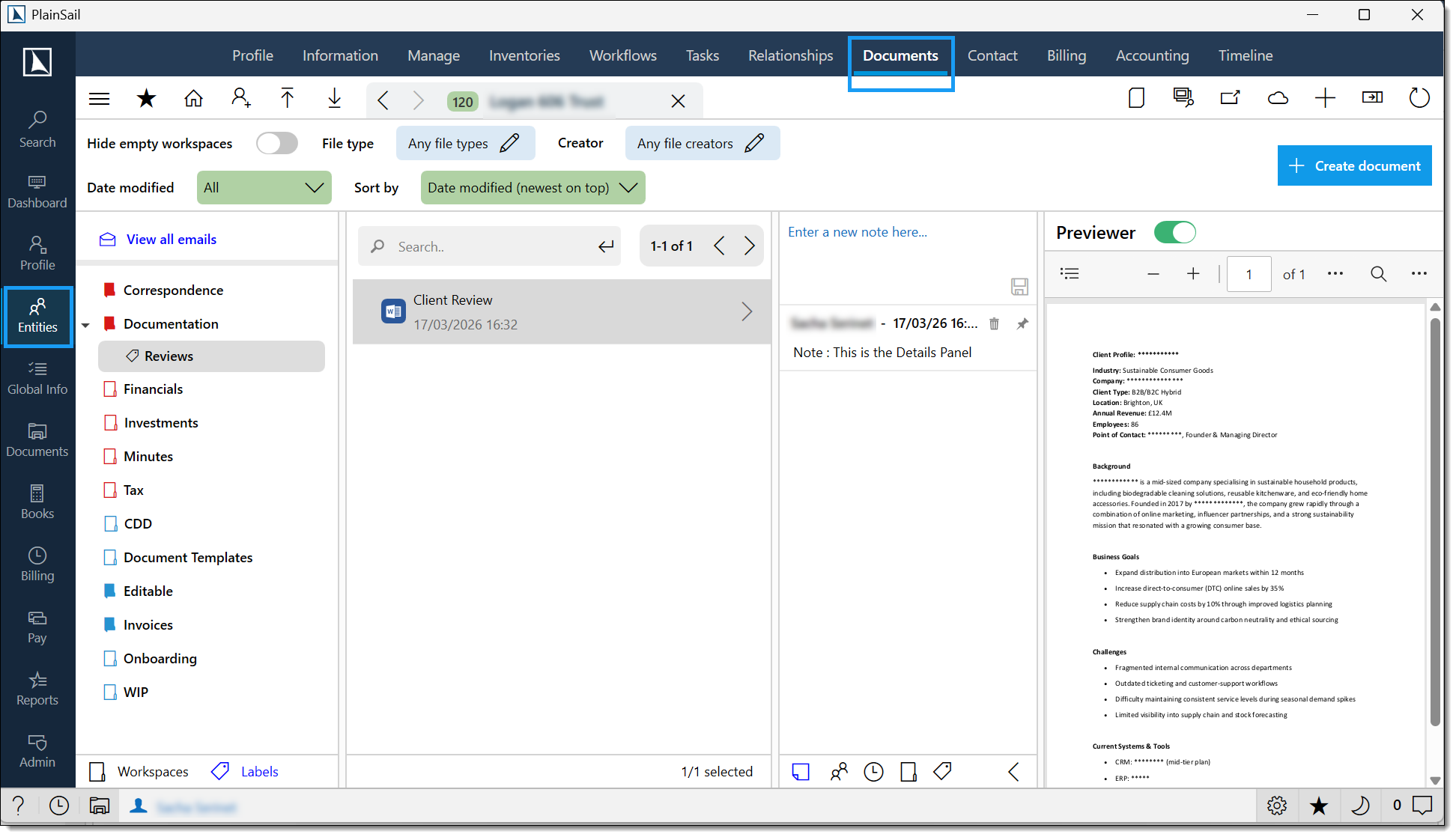Open the Date modified filter dropdown
The height and width of the screenshot is (837, 1456).
[x=264, y=187]
